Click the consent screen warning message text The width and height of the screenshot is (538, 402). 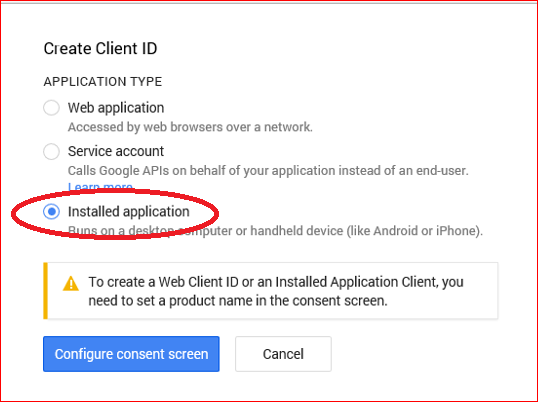point(276,291)
